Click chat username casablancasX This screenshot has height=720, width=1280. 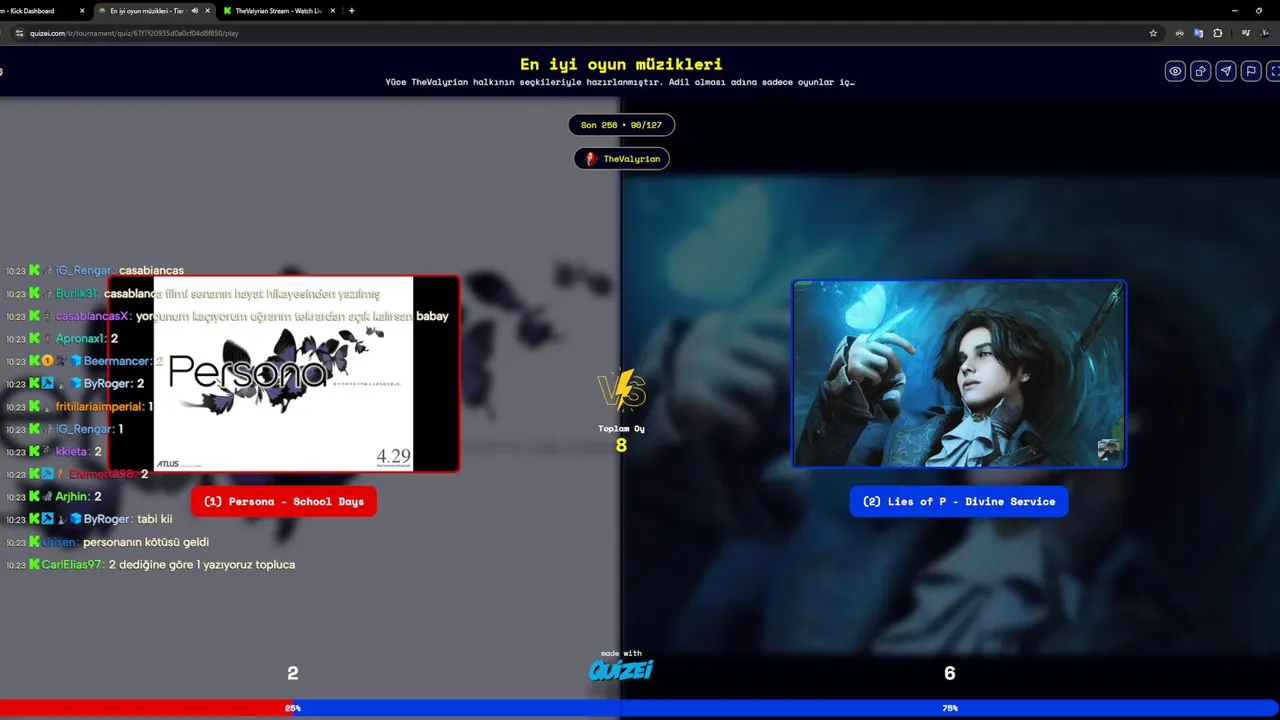point(93,316)
